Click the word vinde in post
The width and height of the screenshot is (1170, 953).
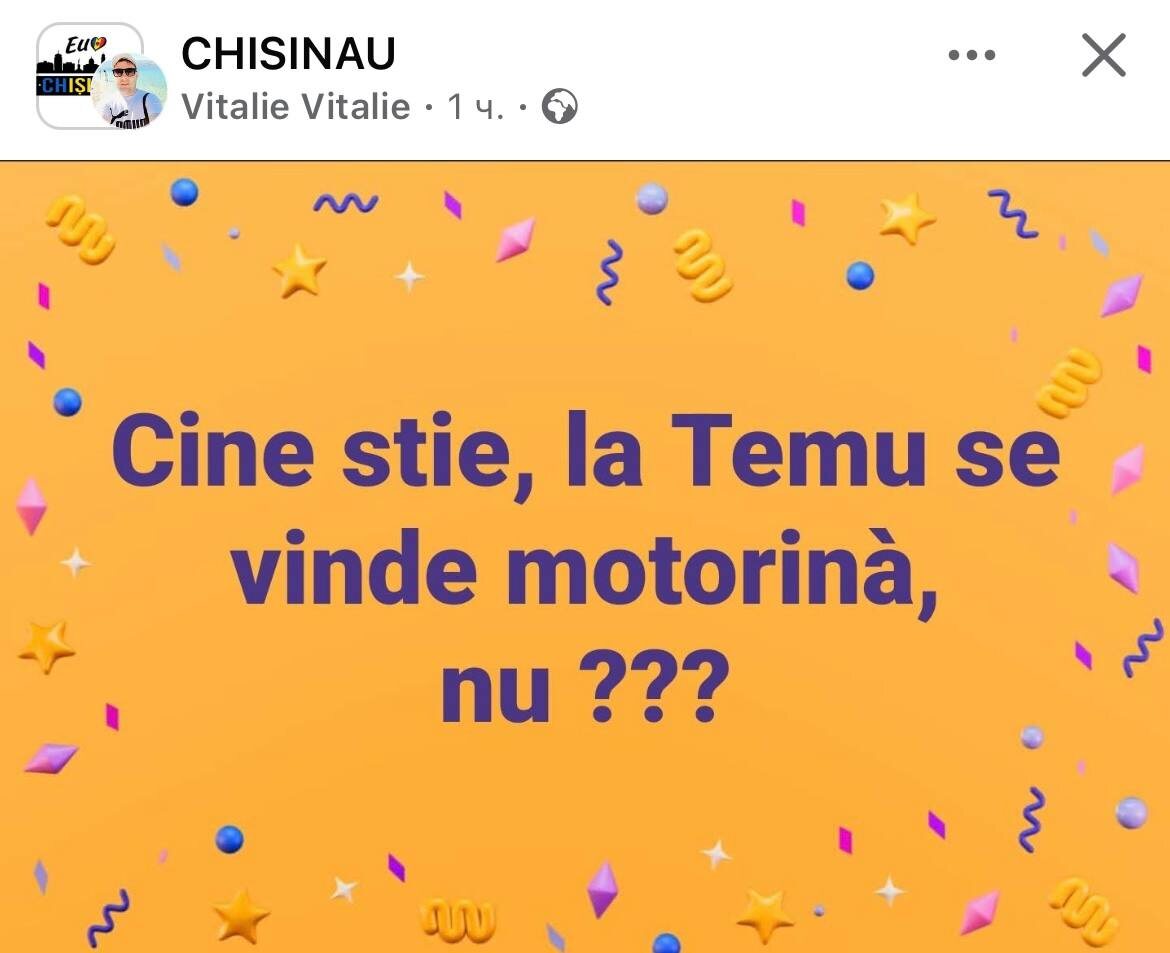tap(354, 569)
